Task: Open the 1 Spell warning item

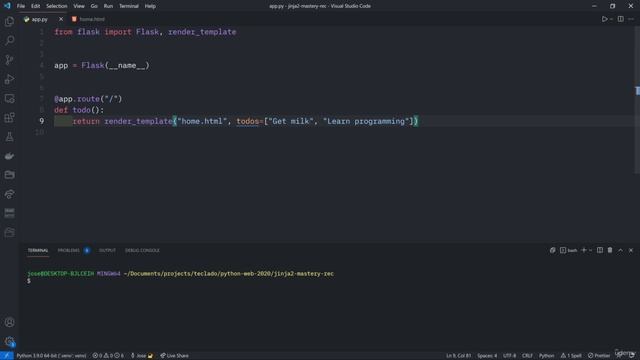Action: (571, 356)
